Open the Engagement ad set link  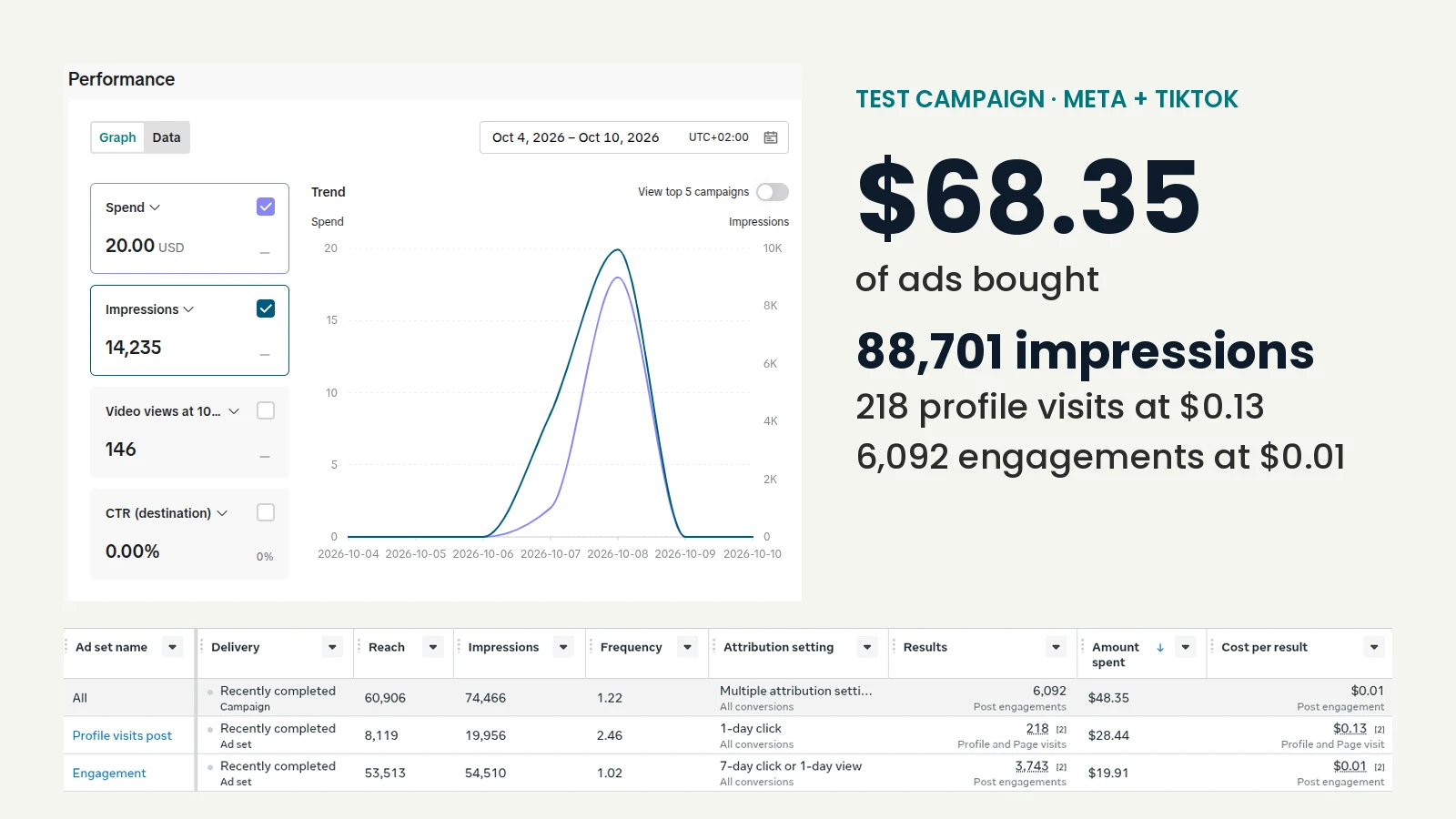[x=109, y=773]
